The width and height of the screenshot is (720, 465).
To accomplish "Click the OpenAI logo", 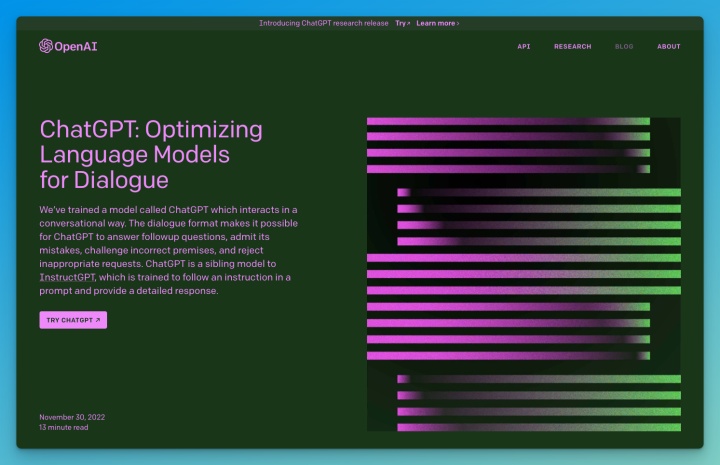I will click(68, 46).
